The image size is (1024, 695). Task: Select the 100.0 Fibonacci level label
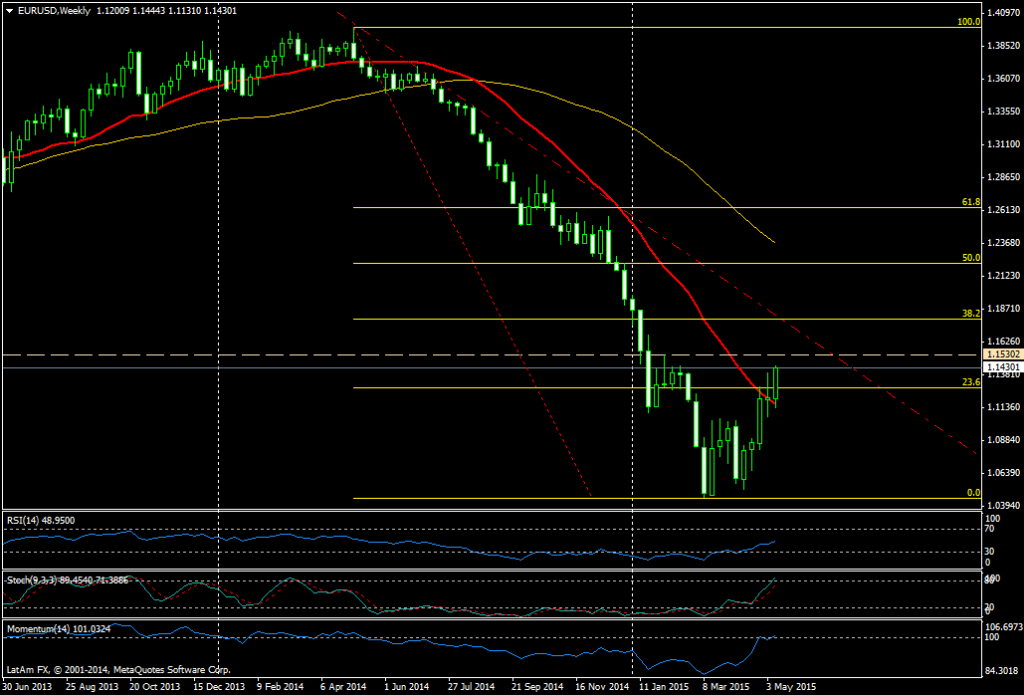pos(969,22)
